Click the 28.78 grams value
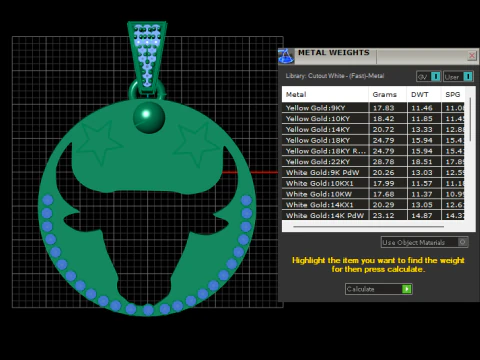 point(383,162)
